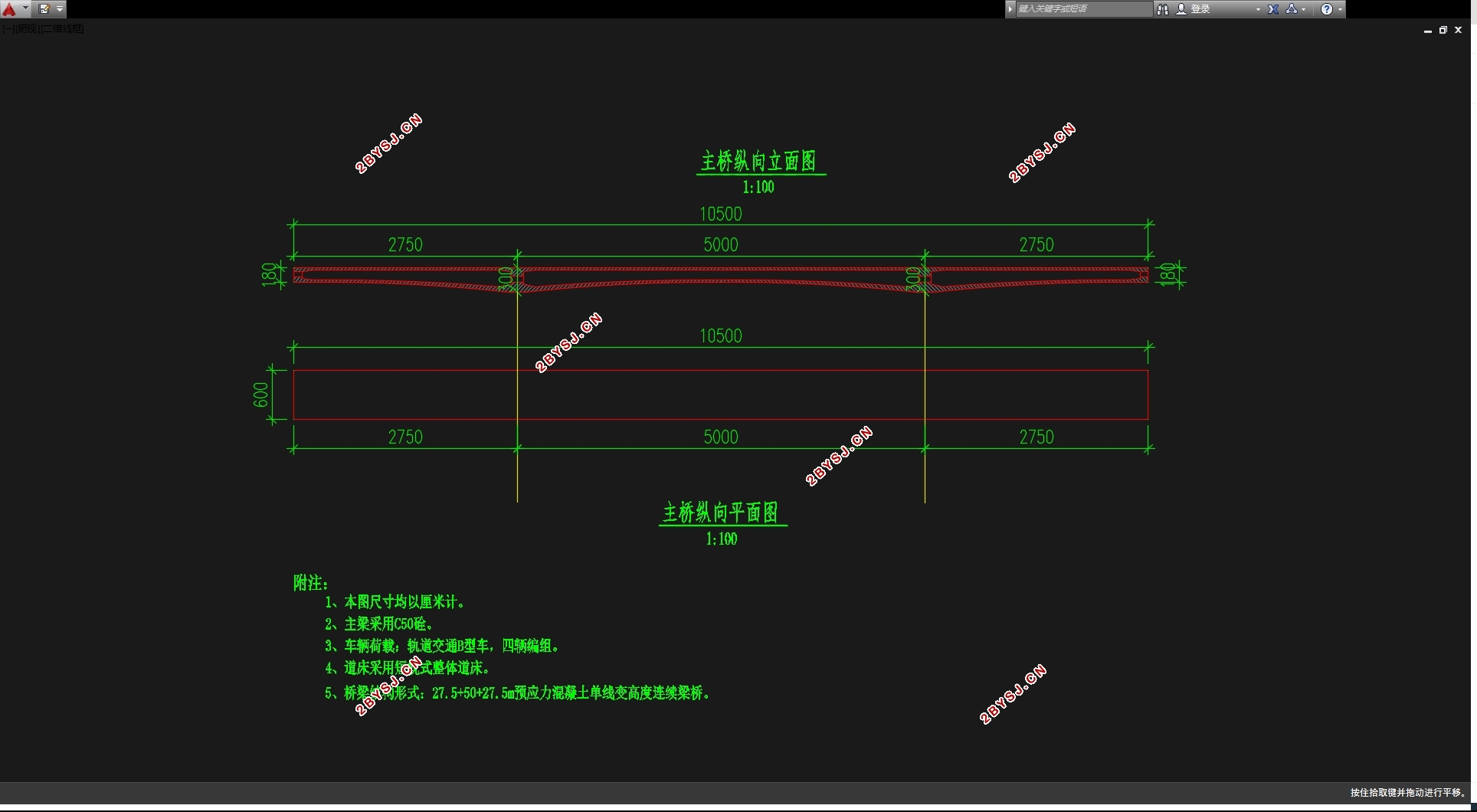Expand the Quick Access Toolbar customize dropdown
This screenshot has width=1477, height=812.
pyautogui.click(x=60, y=9)
